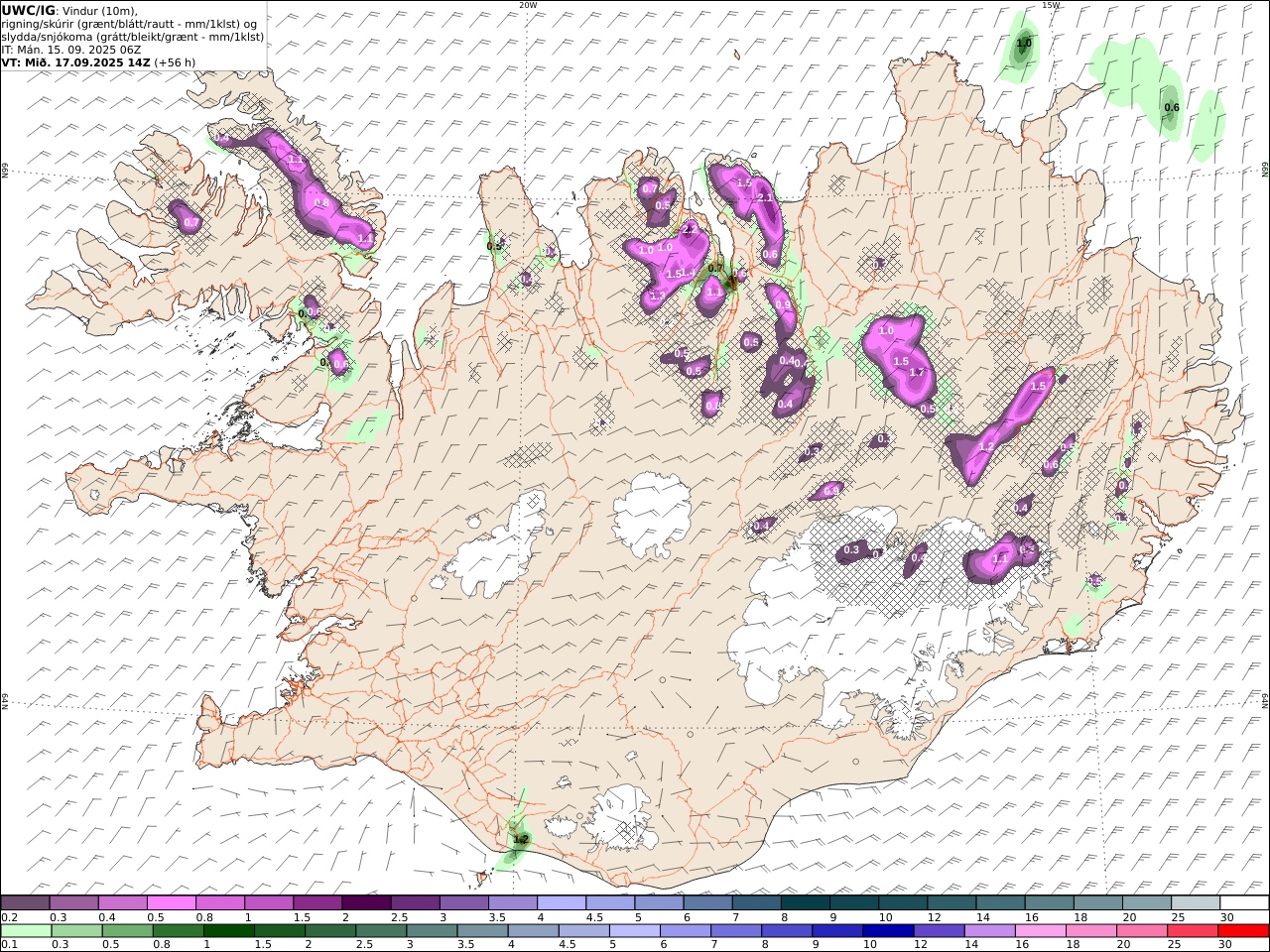Pick the darkest purple snow swatch labeled 2
The width and height of the screenshot is (1270, 952).
coord(365,902)
